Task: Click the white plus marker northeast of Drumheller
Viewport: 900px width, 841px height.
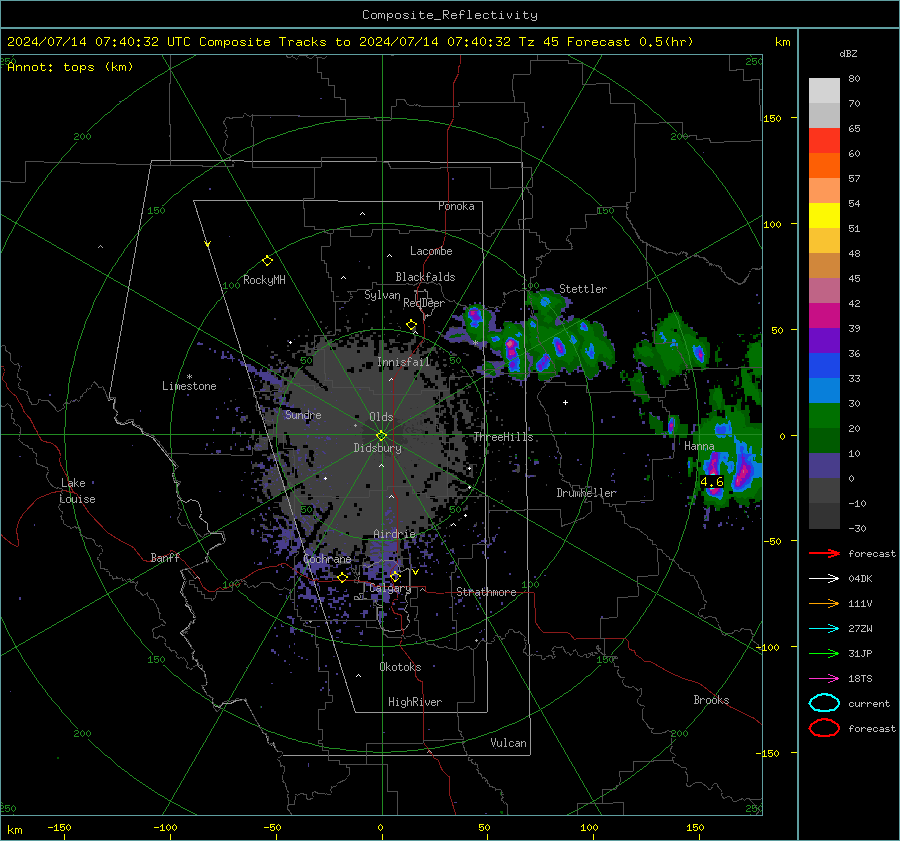Action: coord(565,402)
